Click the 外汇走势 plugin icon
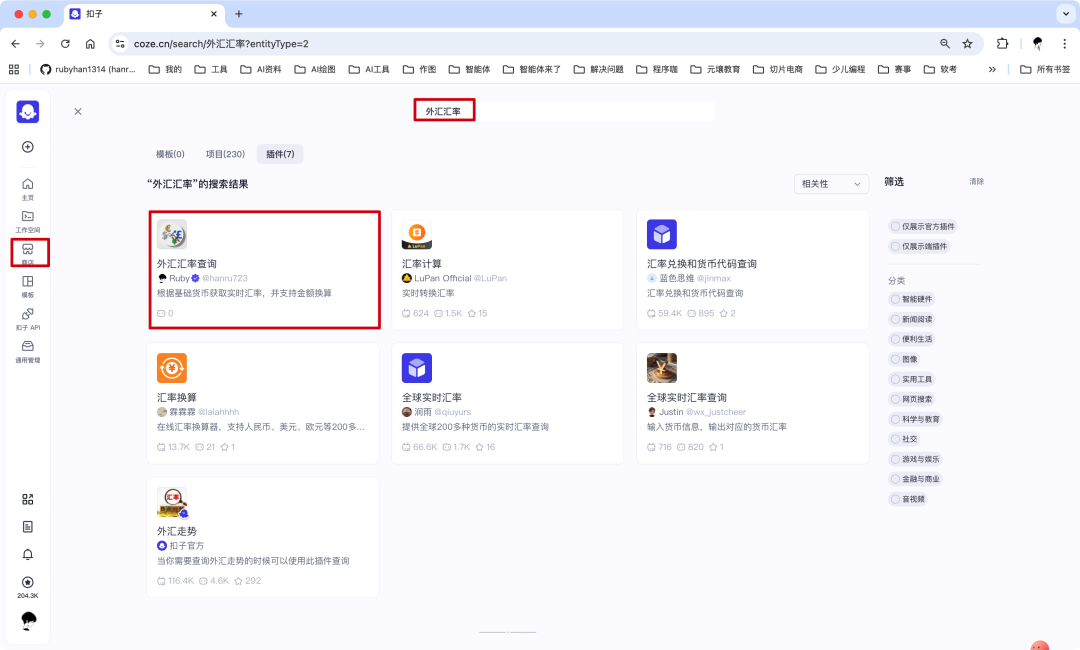 pos(172,502)
